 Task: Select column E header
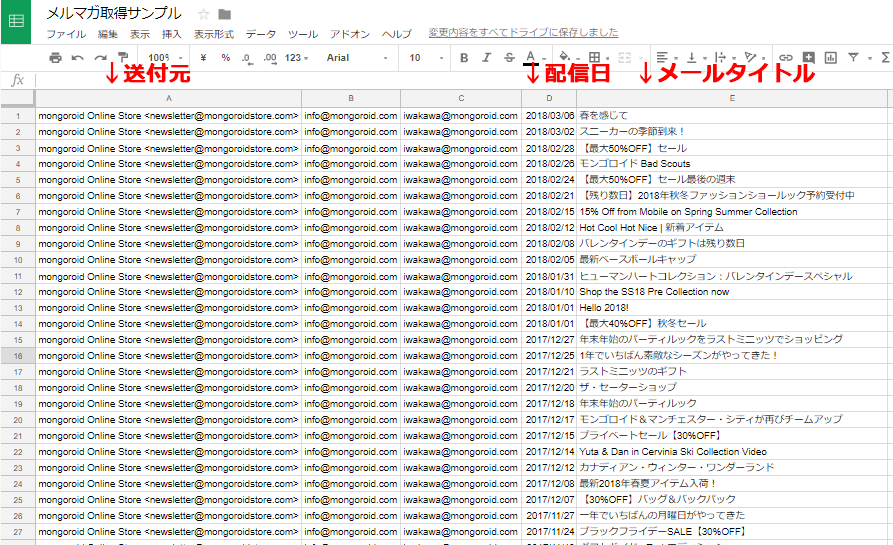[732, 98]
